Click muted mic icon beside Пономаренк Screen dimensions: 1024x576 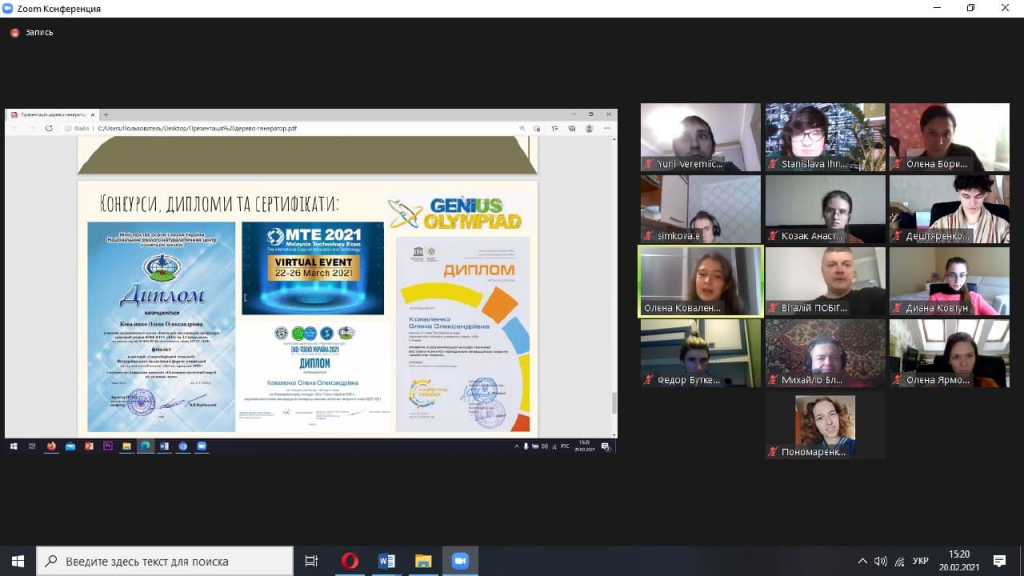point(773,452)
